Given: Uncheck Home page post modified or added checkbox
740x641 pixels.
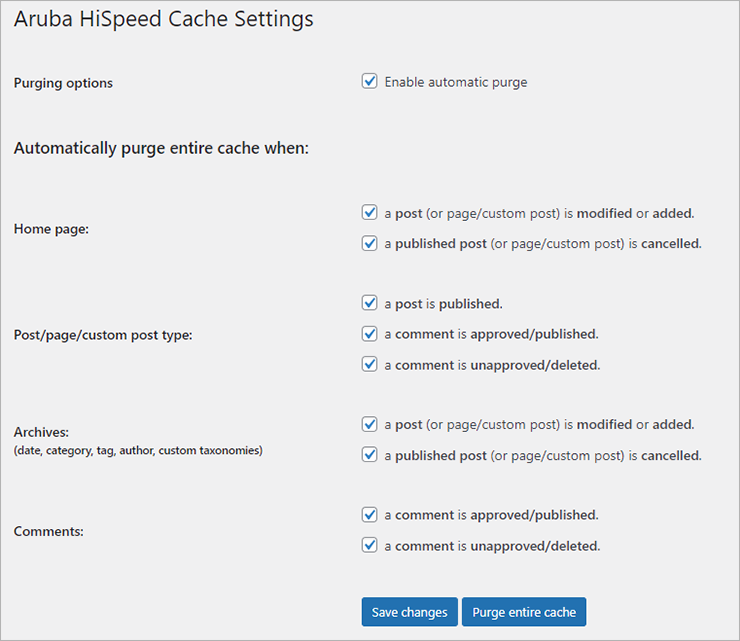Looking at the screenshot, I should (370, 213).
